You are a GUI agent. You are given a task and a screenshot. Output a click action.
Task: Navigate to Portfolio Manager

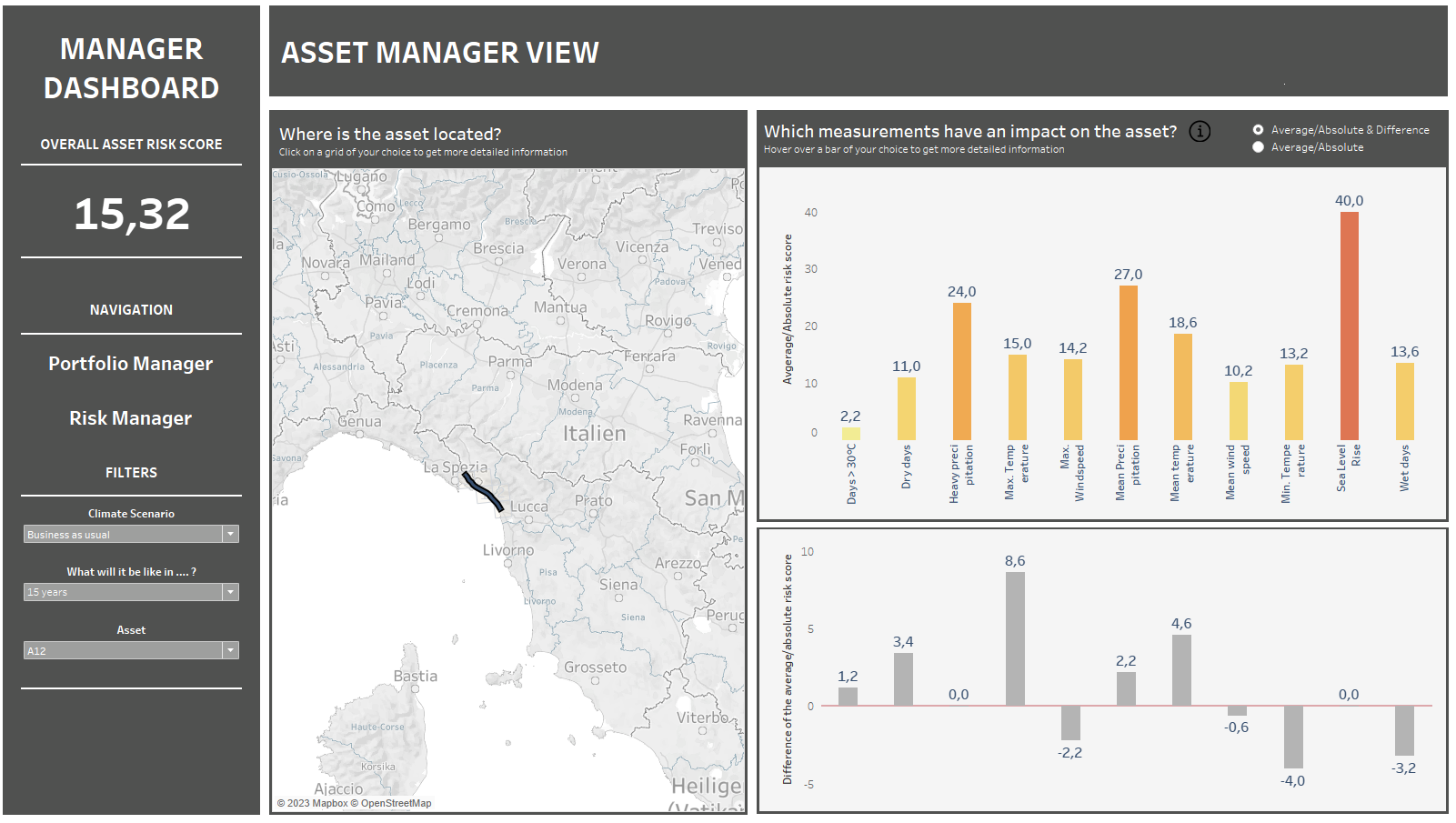[131, 364]
